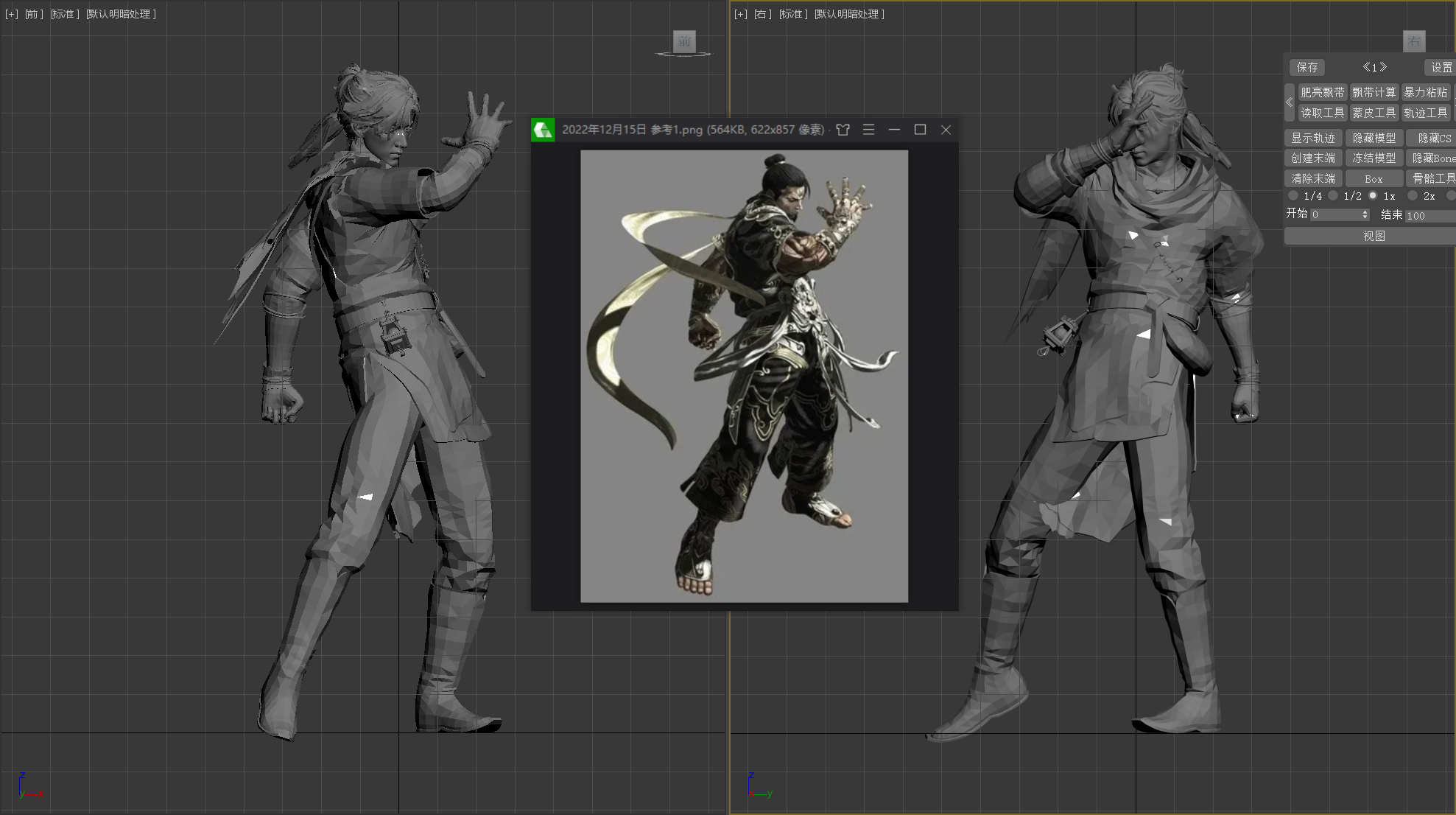Image resolution: width=1456 pixels, height=815 pixels.
Task: Click the 隐藏模型 button
Action: pos(1374,138)
